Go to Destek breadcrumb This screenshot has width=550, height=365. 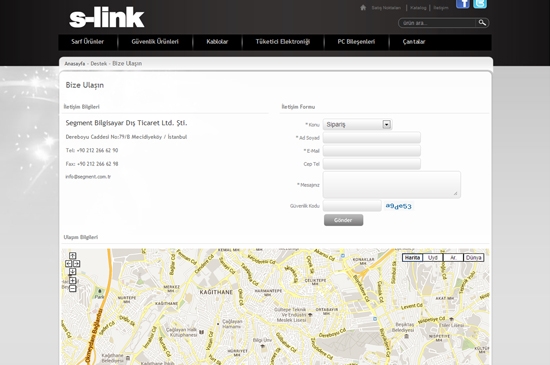tap(99, 63)
